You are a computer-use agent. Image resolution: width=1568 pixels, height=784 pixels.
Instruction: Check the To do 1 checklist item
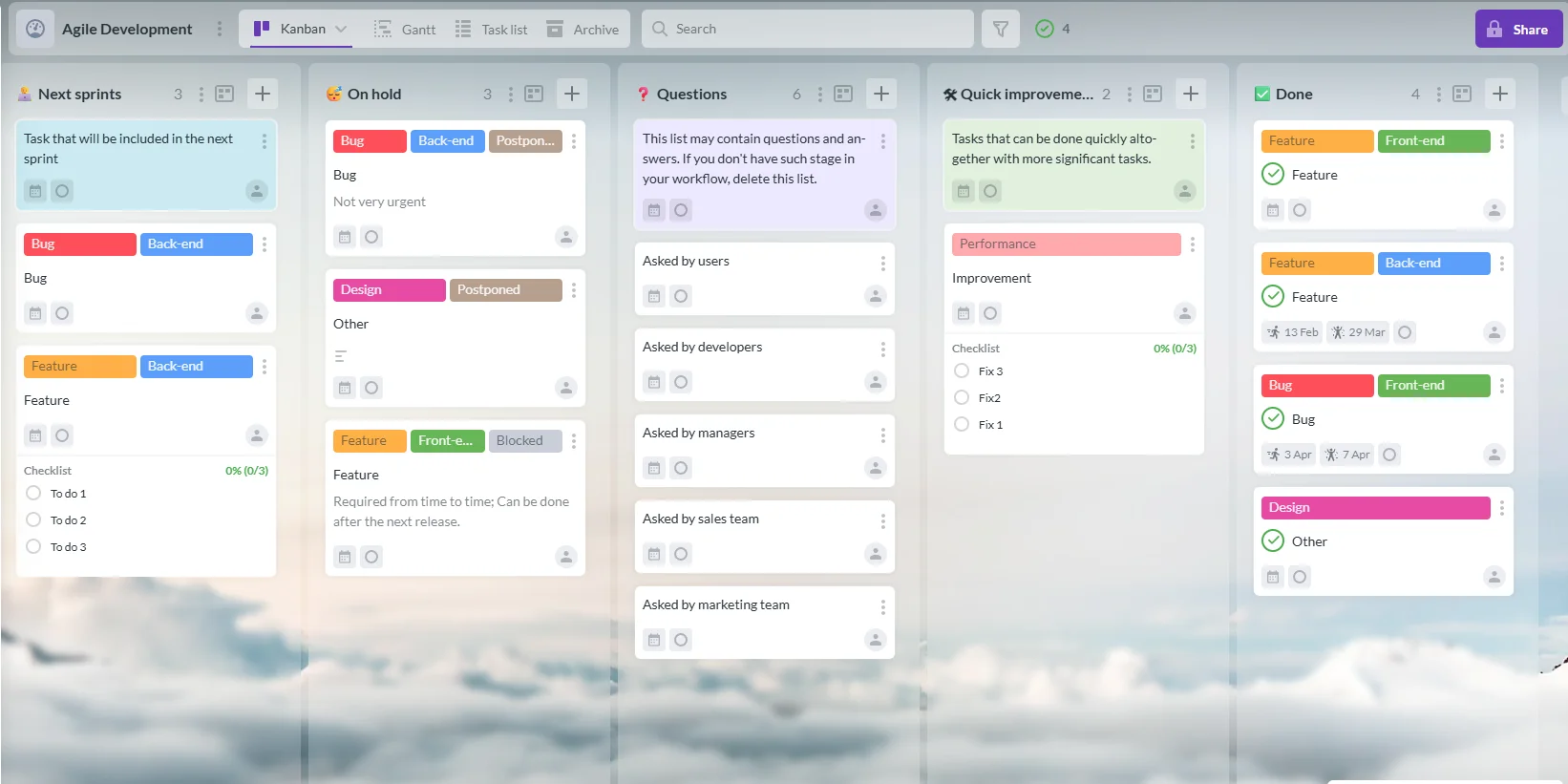click(x=33, y=493)
